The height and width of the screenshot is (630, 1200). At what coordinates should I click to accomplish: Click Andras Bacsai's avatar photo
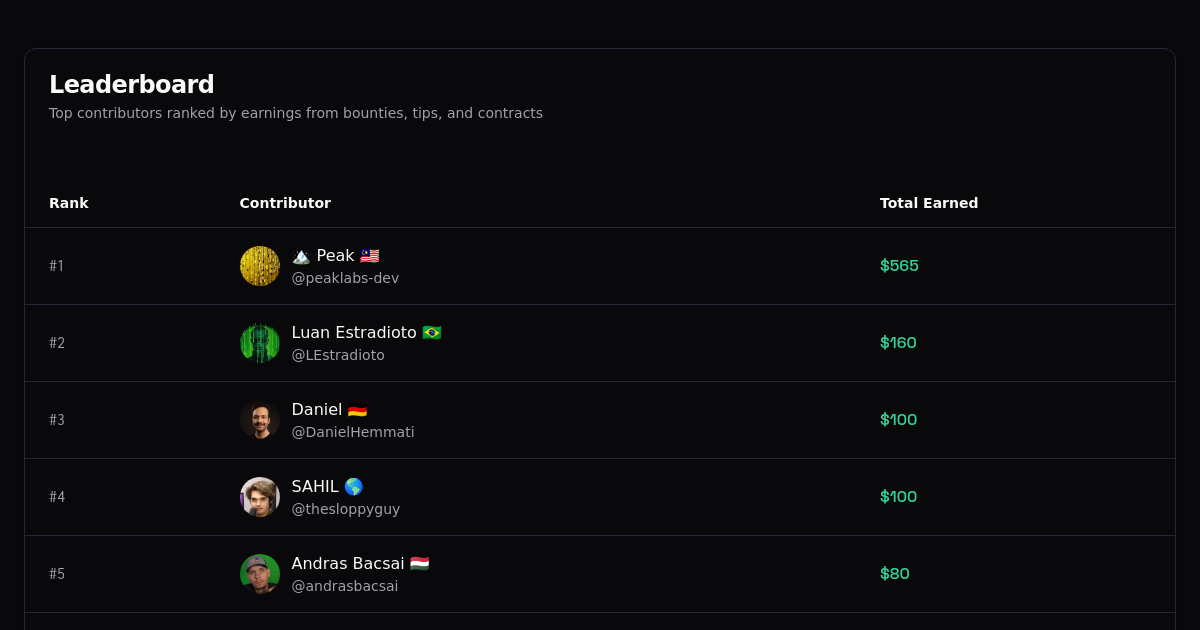tap(260, 574)
